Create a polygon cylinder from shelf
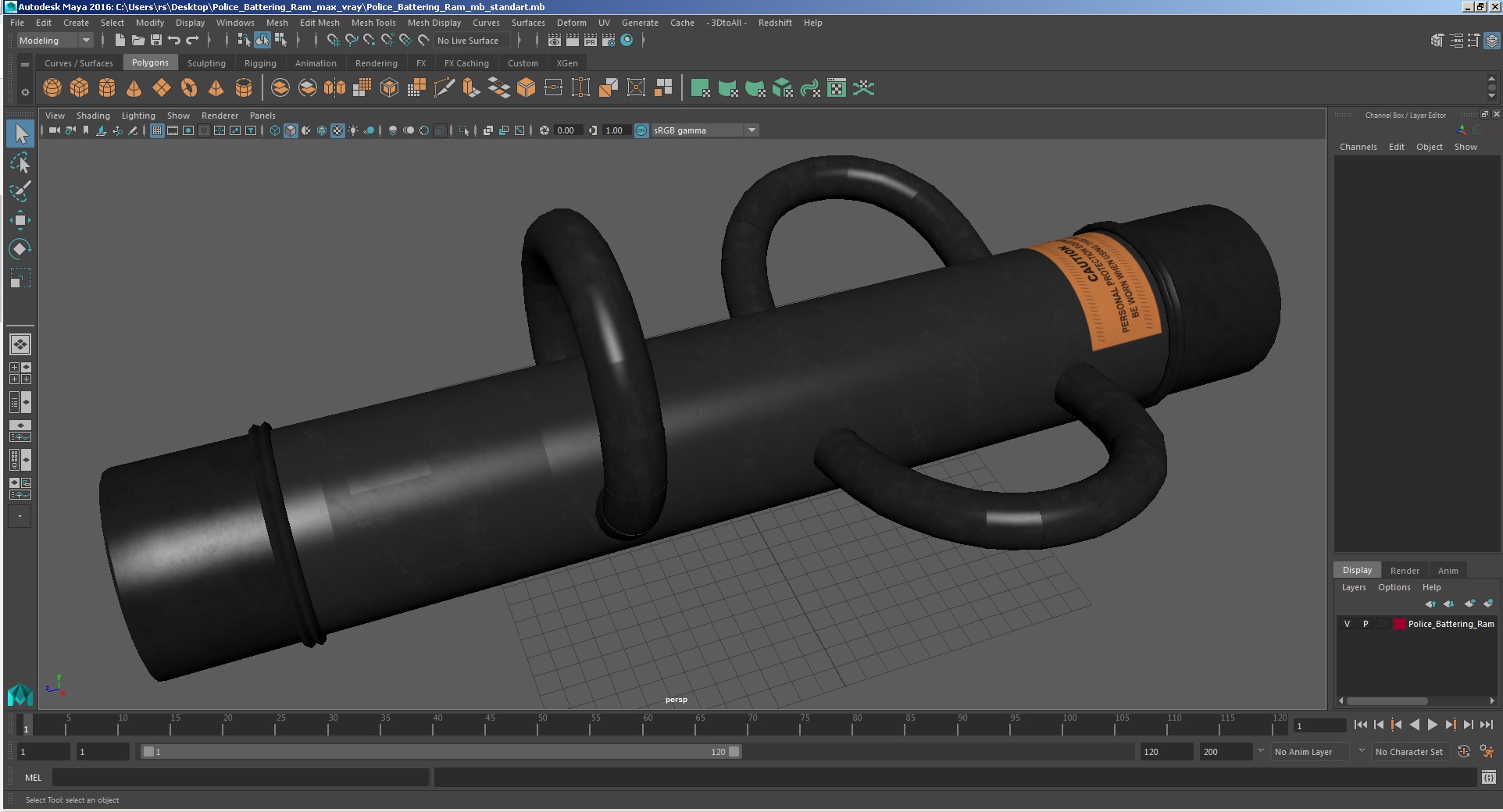Screen dimensions: 1503x812 tap(107, 88)
